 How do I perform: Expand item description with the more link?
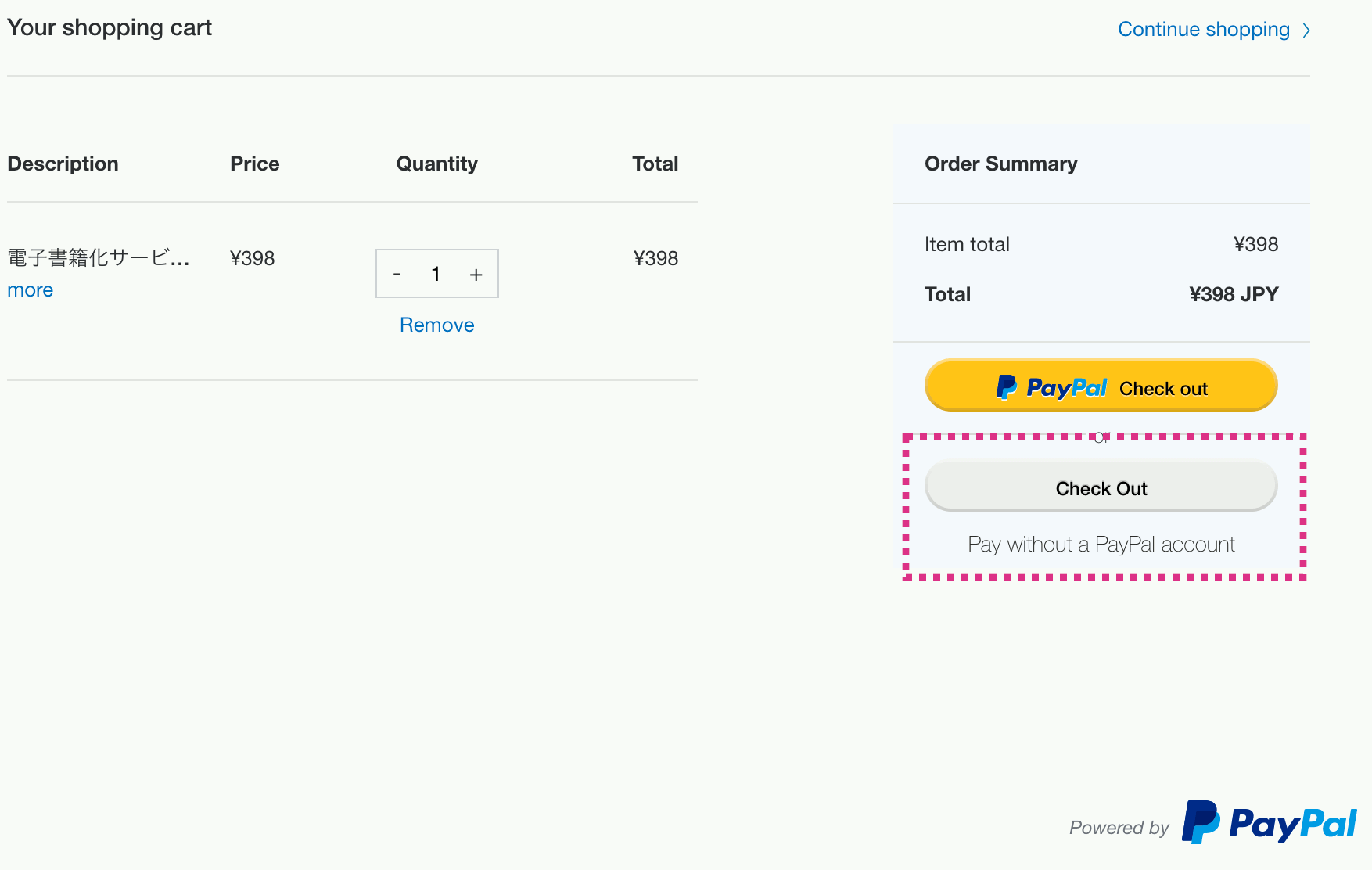[31, 290]
